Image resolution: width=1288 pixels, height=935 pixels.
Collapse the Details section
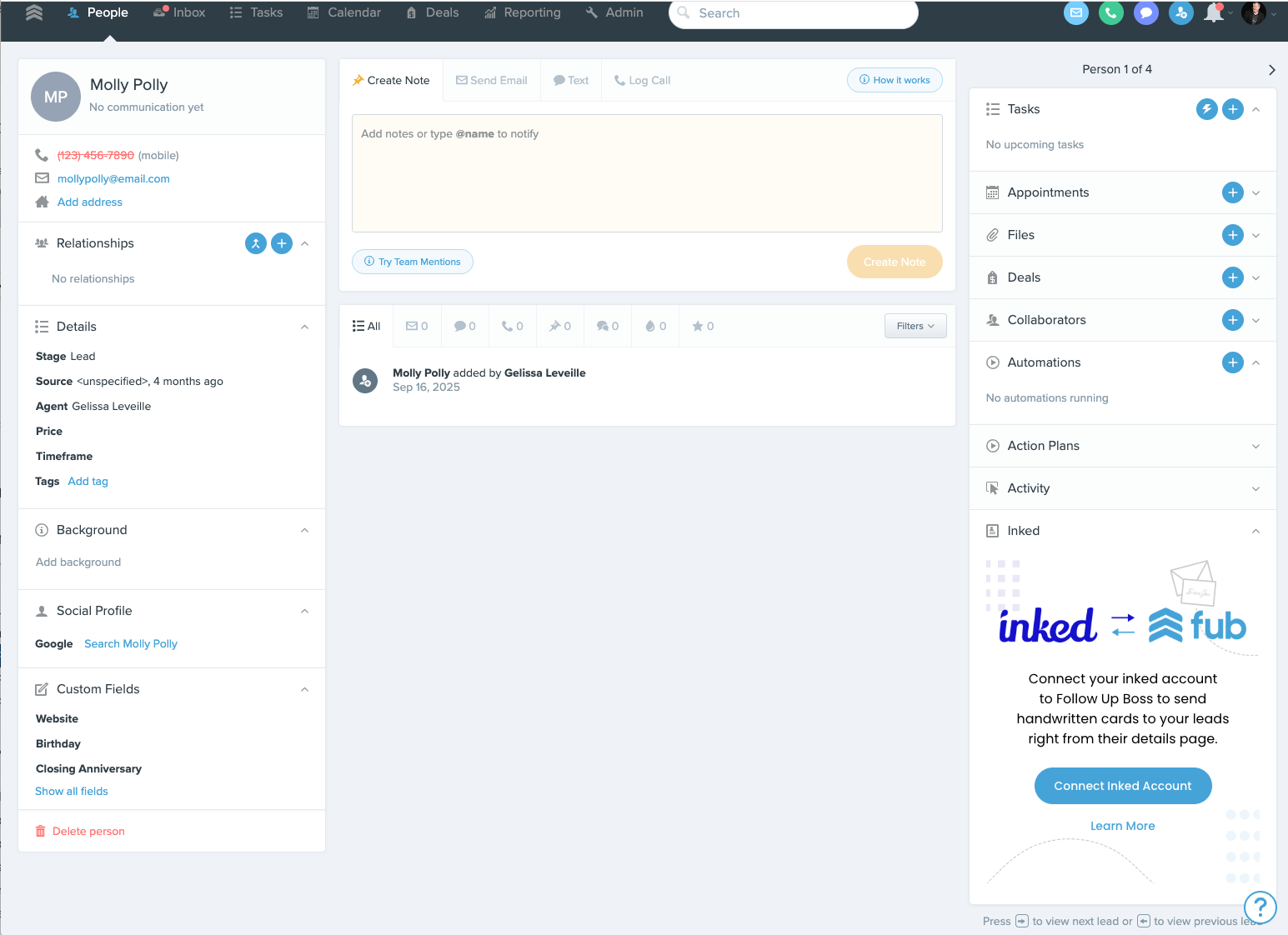304,327
